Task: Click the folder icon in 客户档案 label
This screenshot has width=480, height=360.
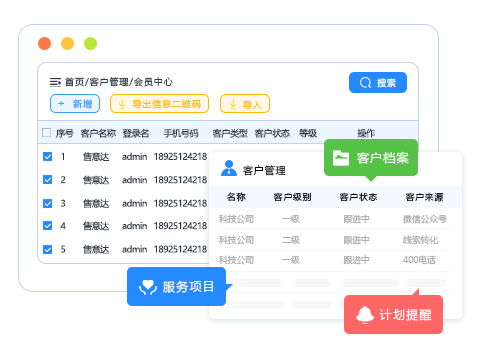Action: click(341, 158)
